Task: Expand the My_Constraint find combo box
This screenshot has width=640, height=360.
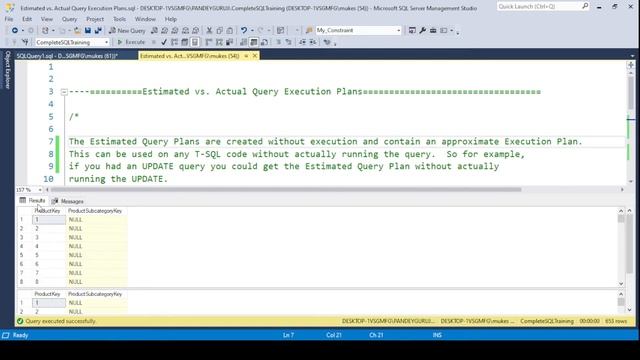Action: point(398,30)
